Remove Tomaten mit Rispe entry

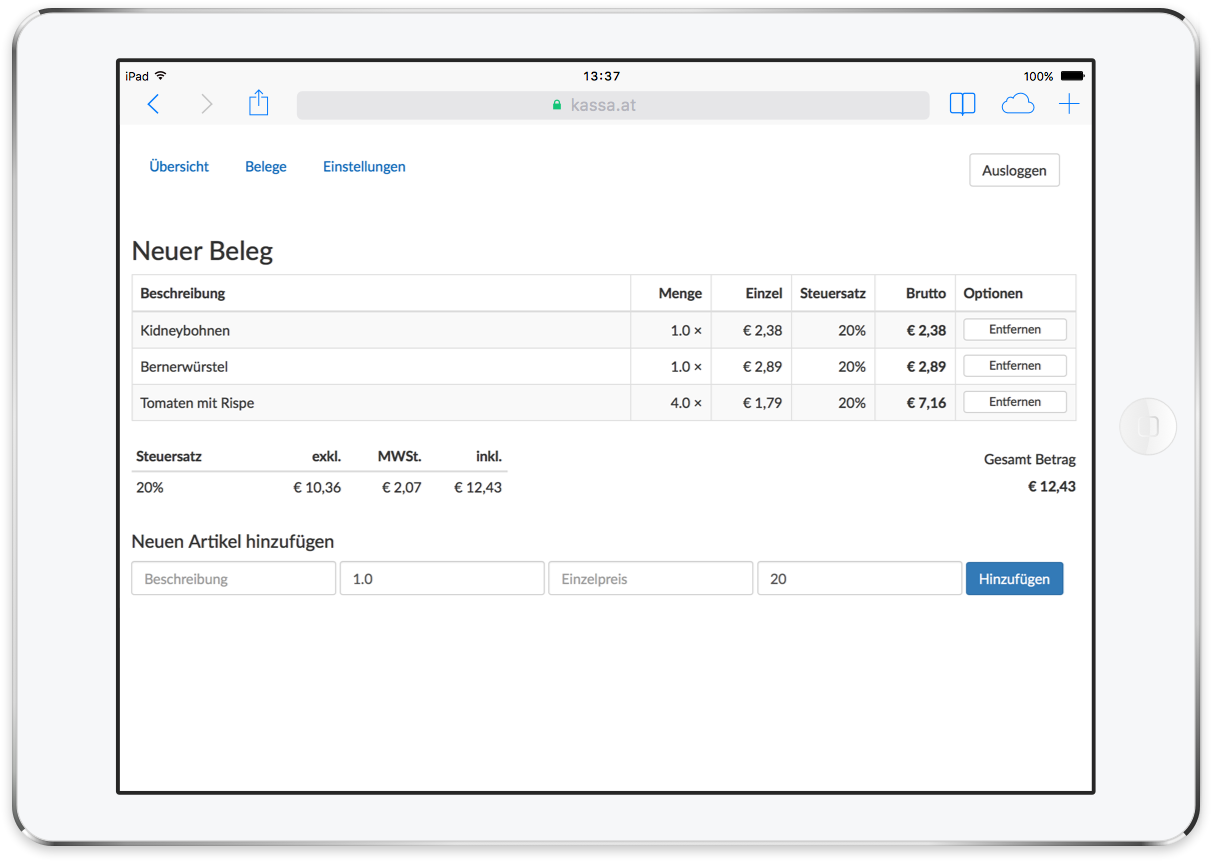pos(1014,402)
